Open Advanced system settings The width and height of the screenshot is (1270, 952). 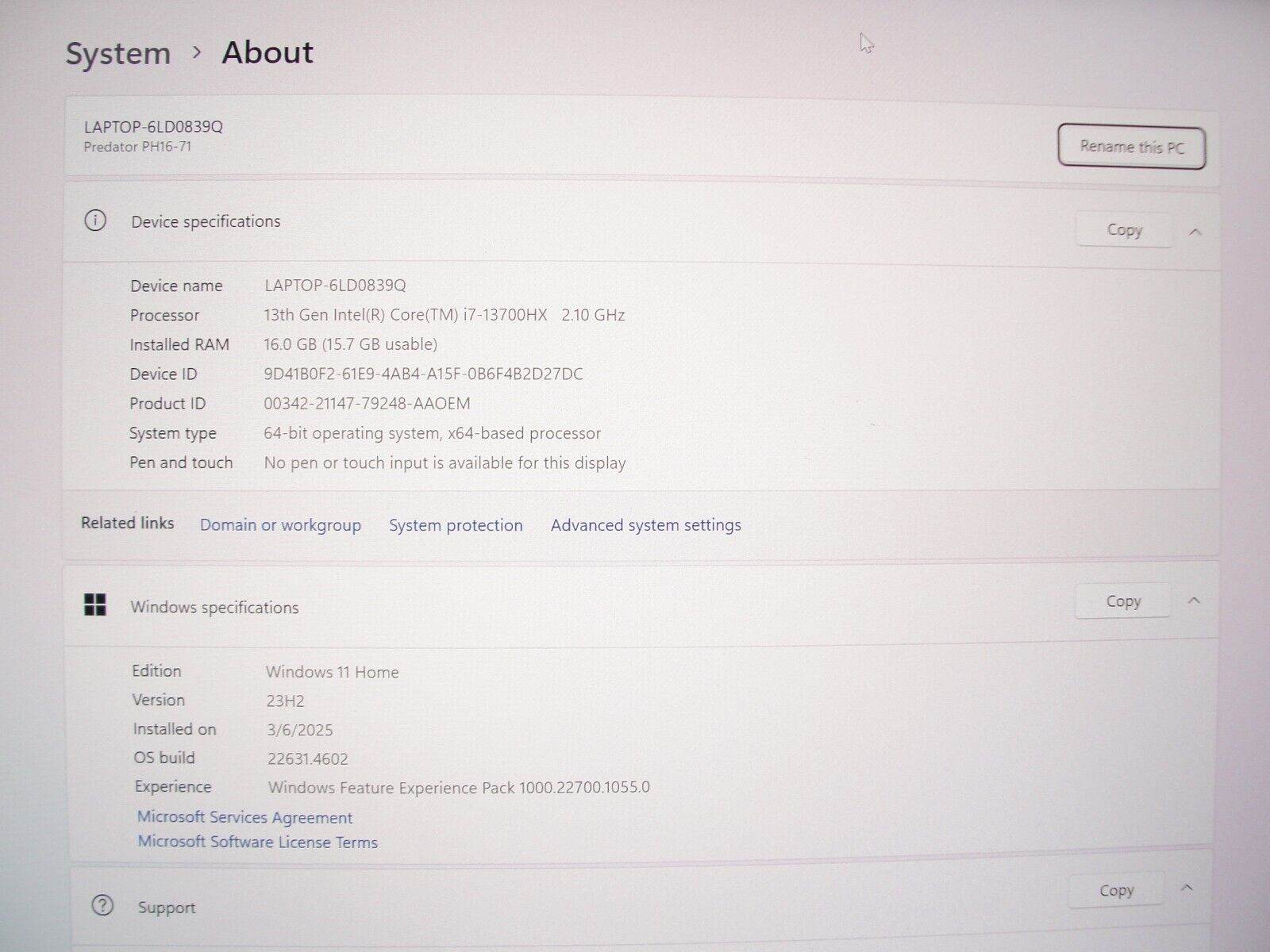[645, 525]
